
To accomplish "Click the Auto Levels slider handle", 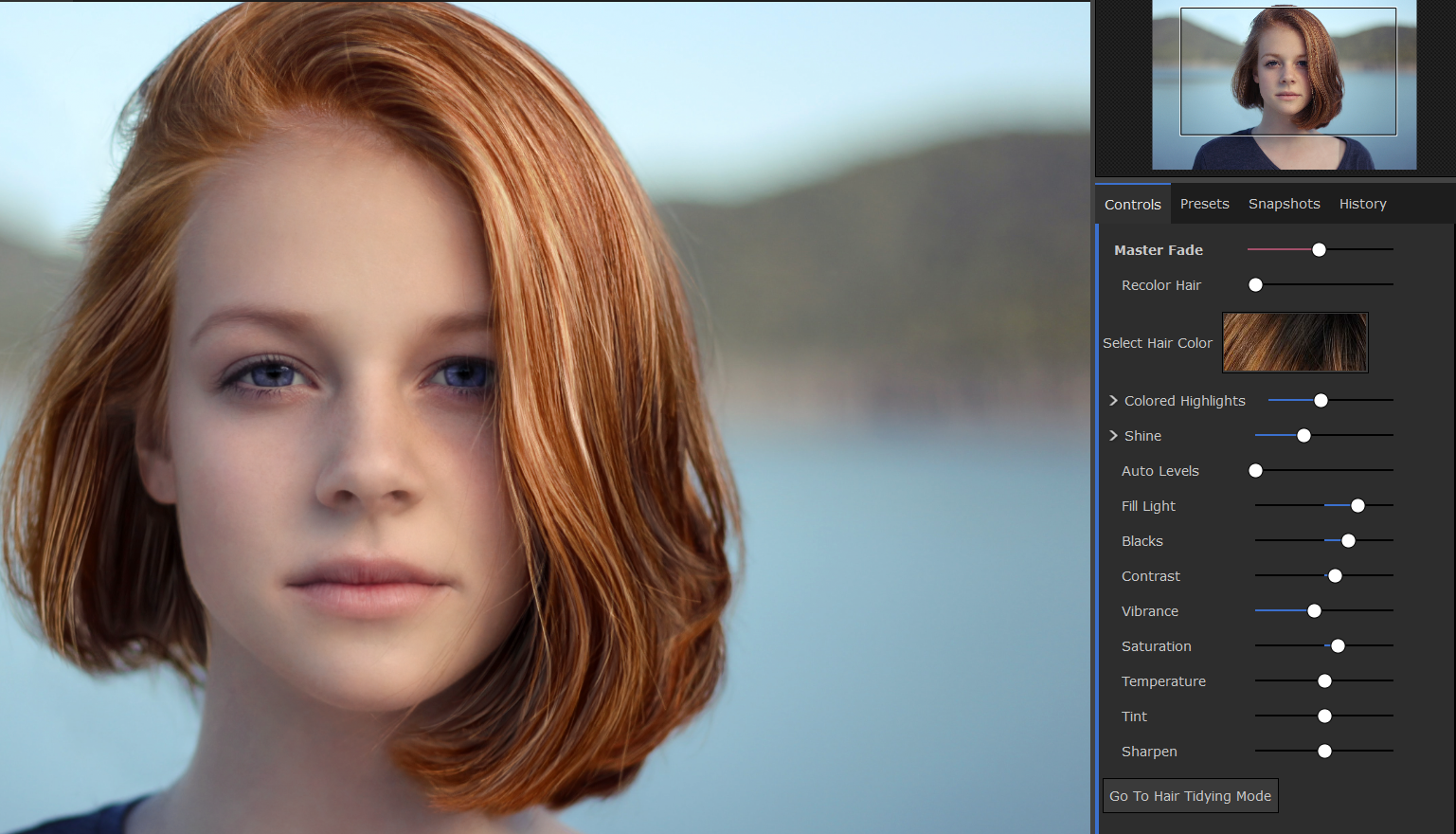I will pos(1255,470).
